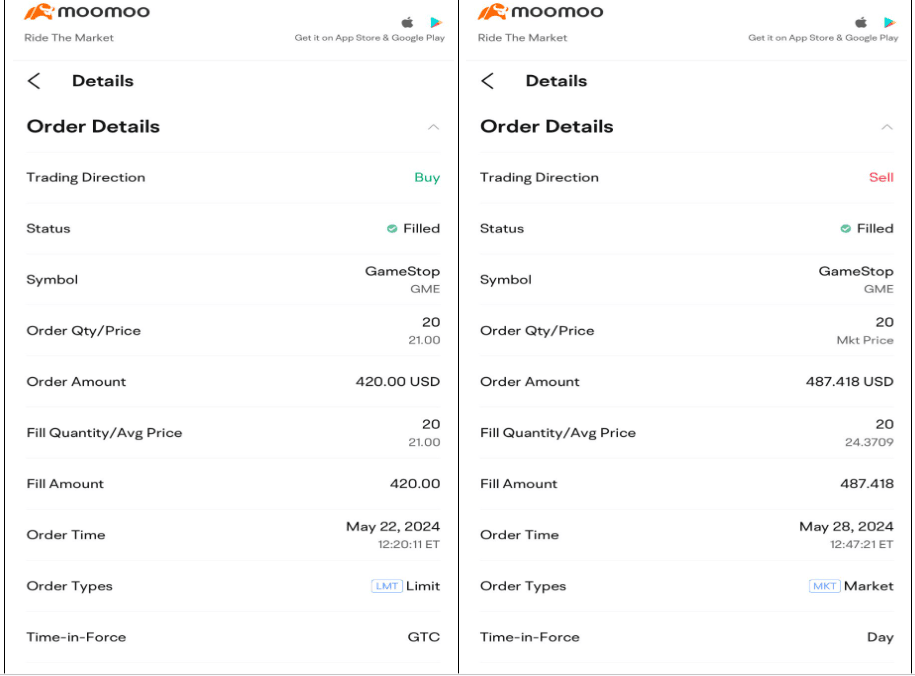The image size is (915, 676).
Task: Collapse Order Details in the Sell panel
Action: pos(887,127)
